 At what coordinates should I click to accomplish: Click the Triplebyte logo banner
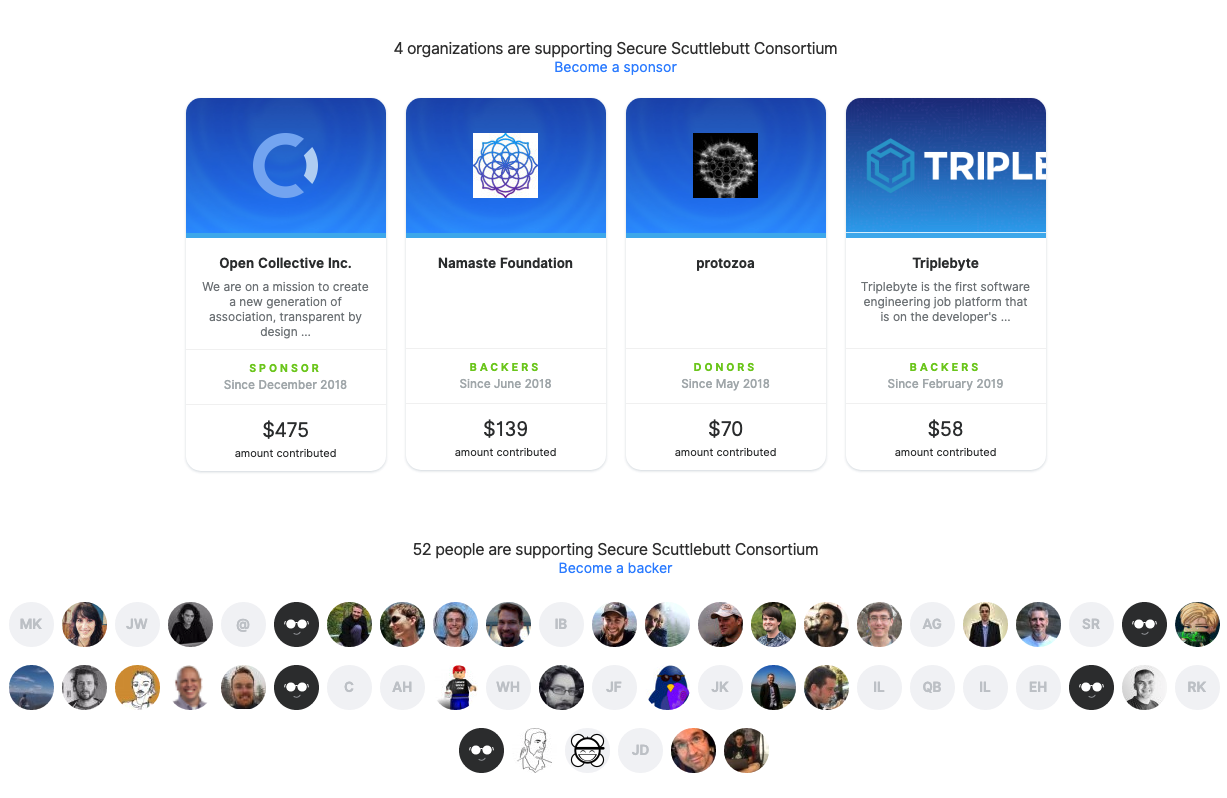tap(946, 166)
